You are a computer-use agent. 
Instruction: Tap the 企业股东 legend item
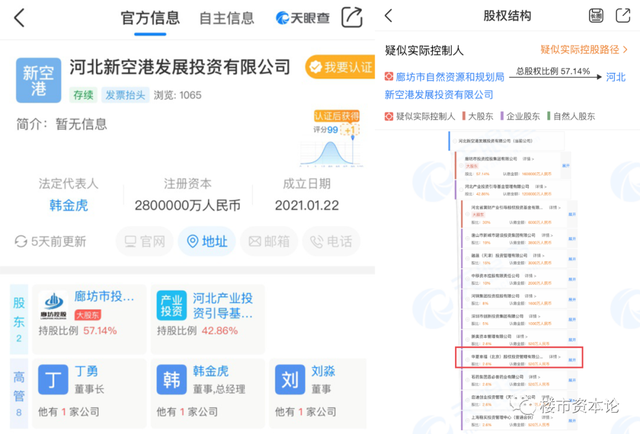point(520,116)
